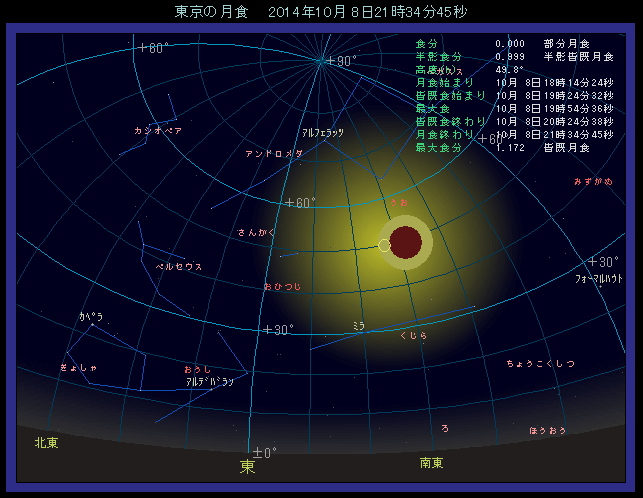Screen dimensions: 643x498
Task: Click the small white circle beside the moon
Action: click(385, 245)
